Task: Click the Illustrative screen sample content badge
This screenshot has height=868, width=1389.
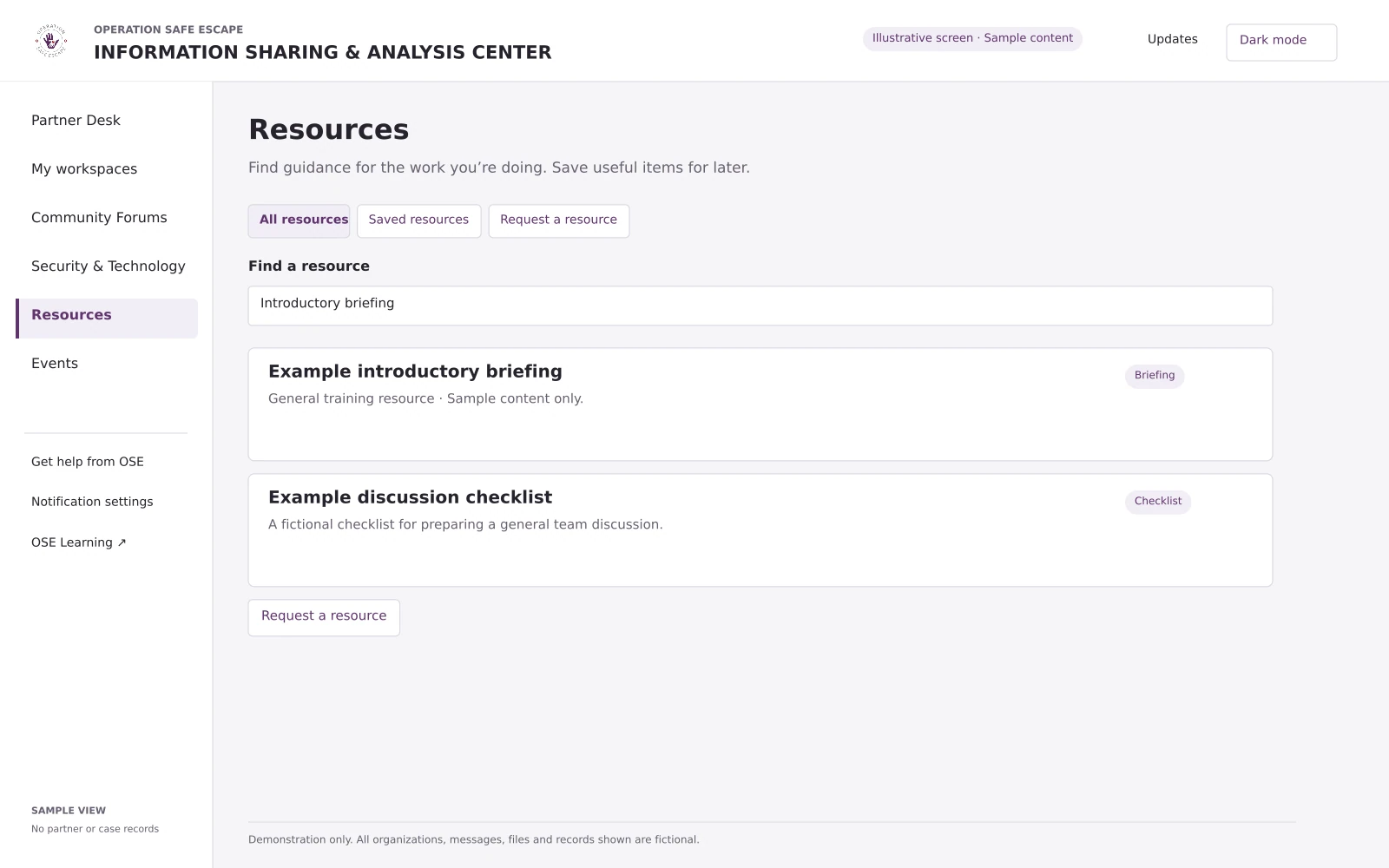Action: coord(972,39)
